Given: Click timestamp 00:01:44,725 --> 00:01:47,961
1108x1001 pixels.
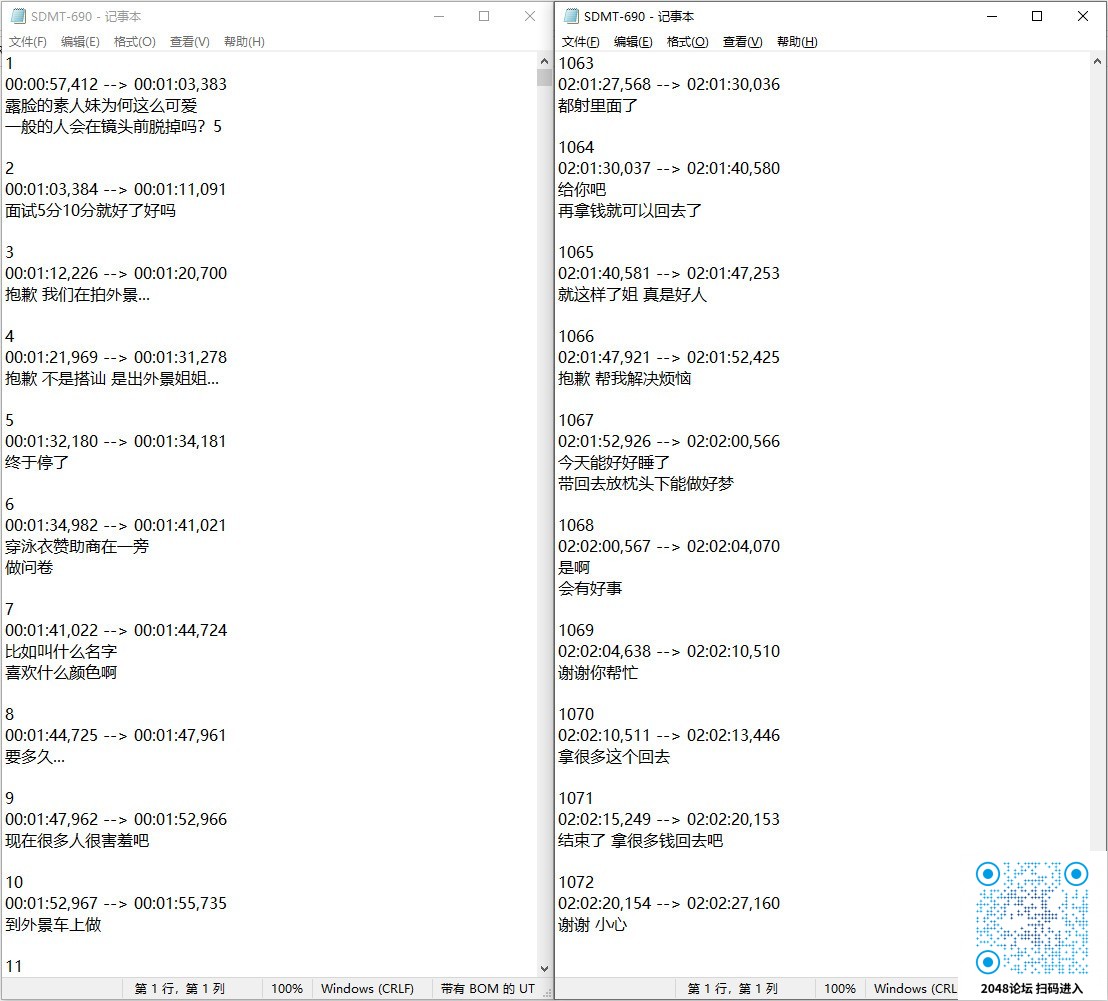Looking at the screenshot, I should point(116,735).
